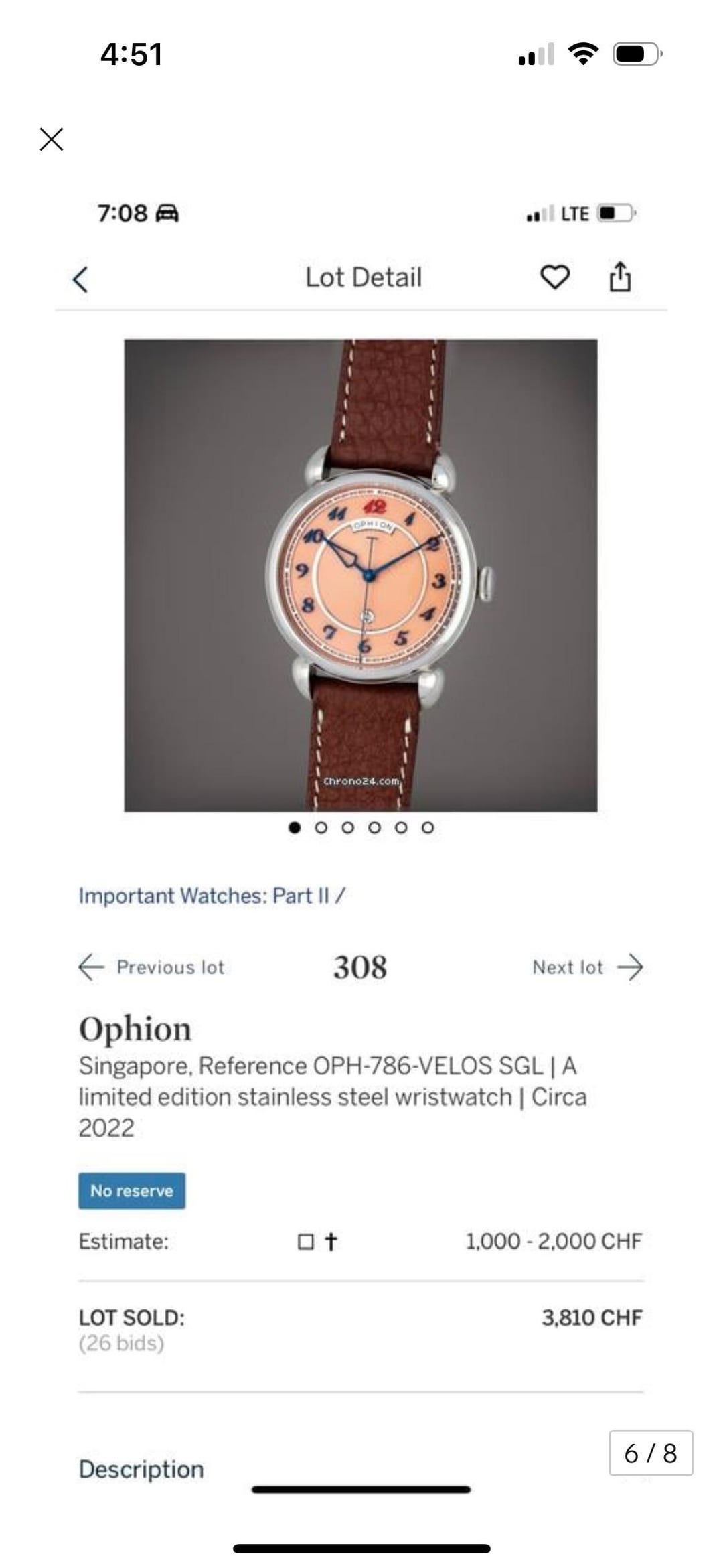Close the image viewer with X

tap(52, 139)
